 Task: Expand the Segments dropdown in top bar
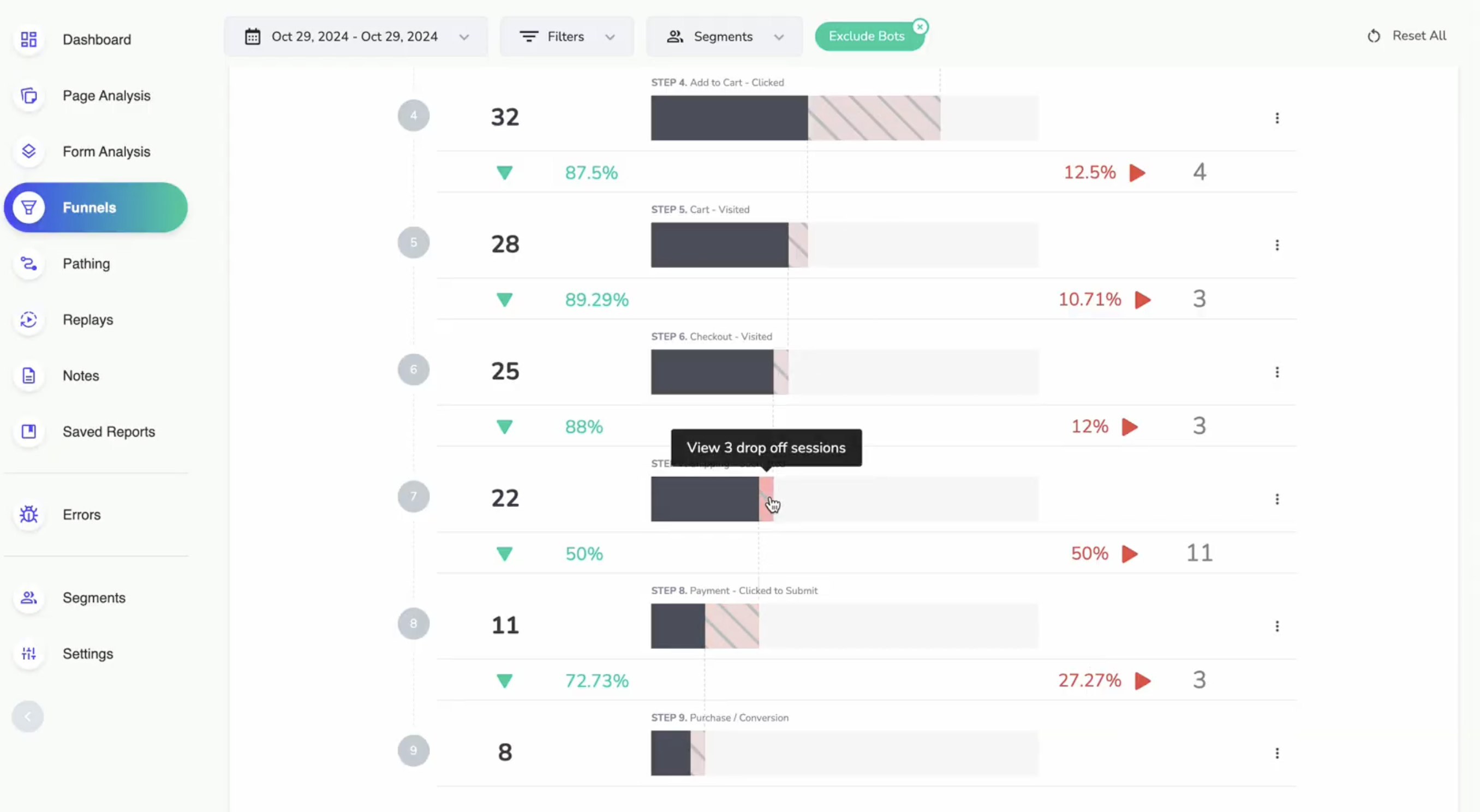[x=724, y=36]
